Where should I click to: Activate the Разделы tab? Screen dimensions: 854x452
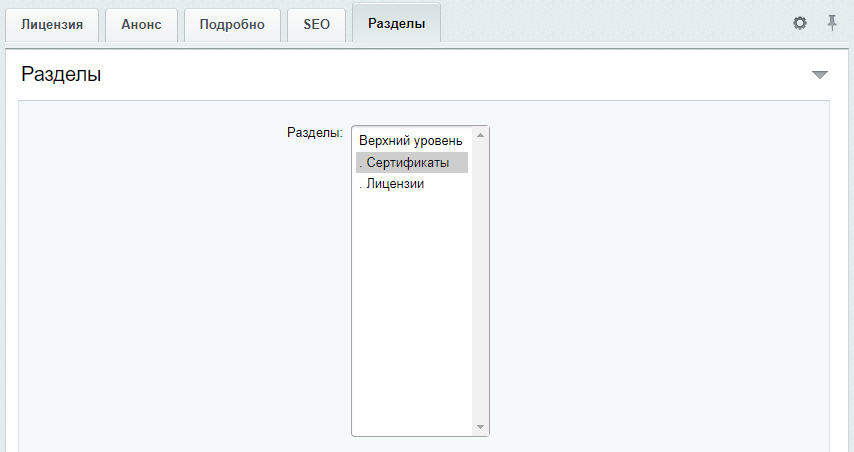click(x=396, y=23)
